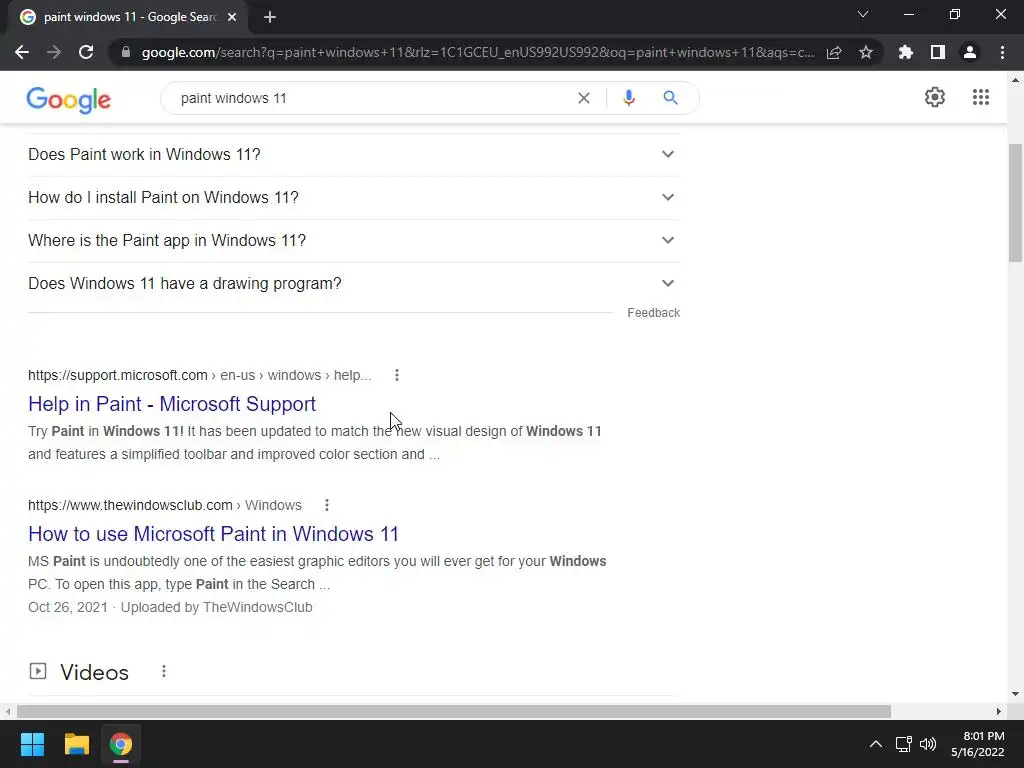The width and height of the screenshot is (1024, 768).
Task: Click the scroll down arrow
Action: (x=1015, y=694)
